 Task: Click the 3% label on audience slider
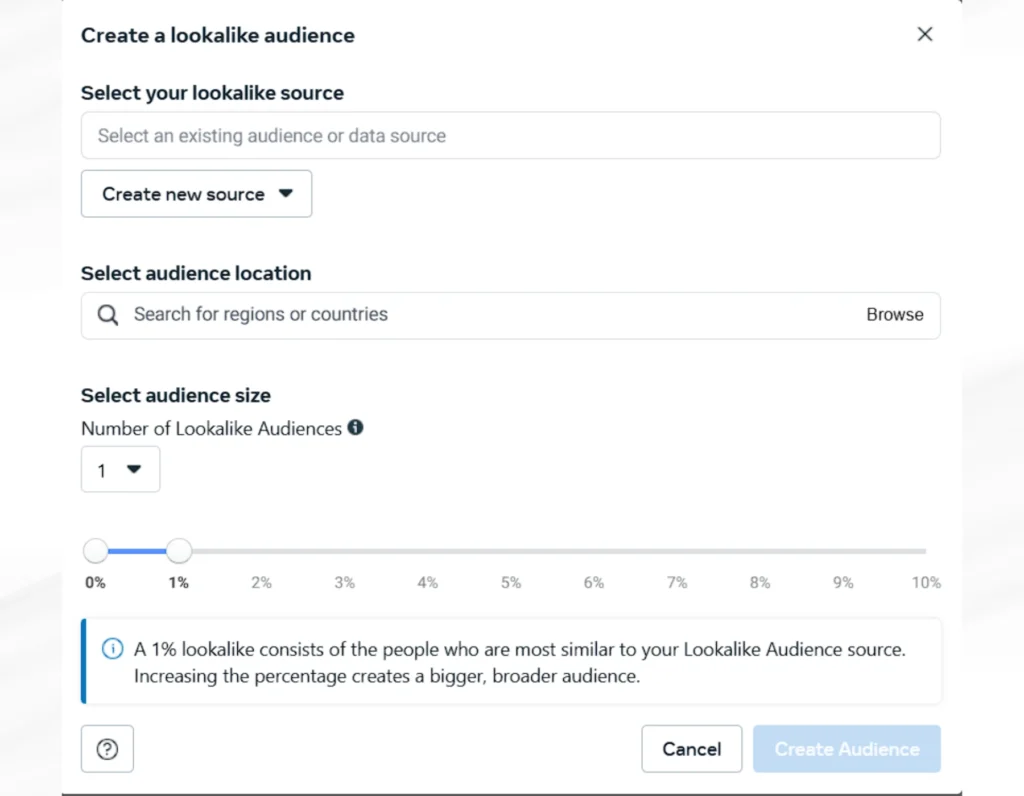point(345,582)
